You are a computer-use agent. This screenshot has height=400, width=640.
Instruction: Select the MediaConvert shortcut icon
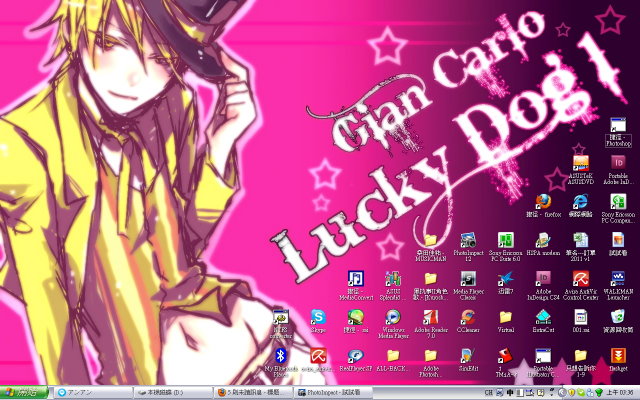pyautogui.click(x=356, y=278)
